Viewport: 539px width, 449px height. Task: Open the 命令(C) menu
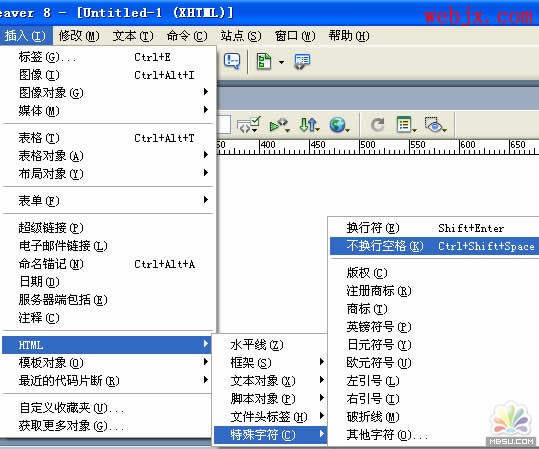[x=187, y=36]
